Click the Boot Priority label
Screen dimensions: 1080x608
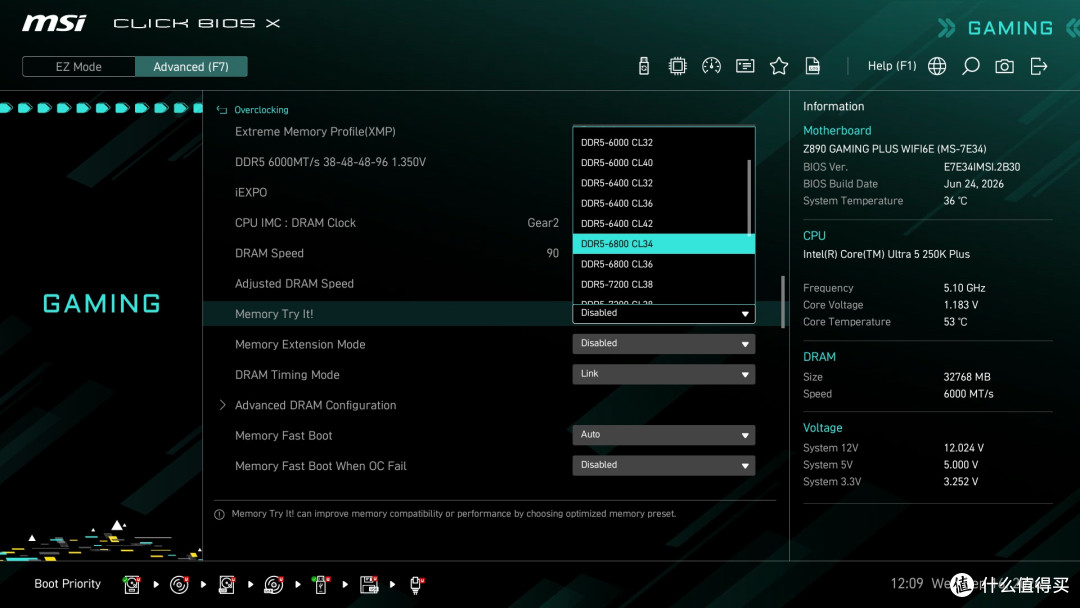click(x=68, y=584)
